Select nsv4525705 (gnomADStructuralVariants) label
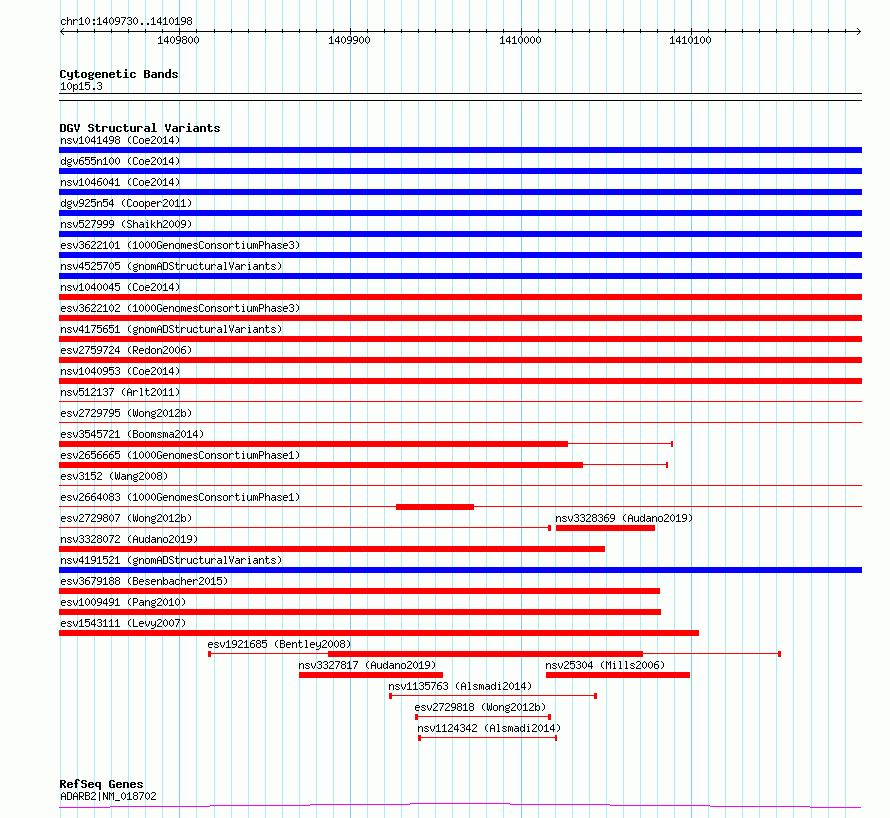 click(171, 266)
